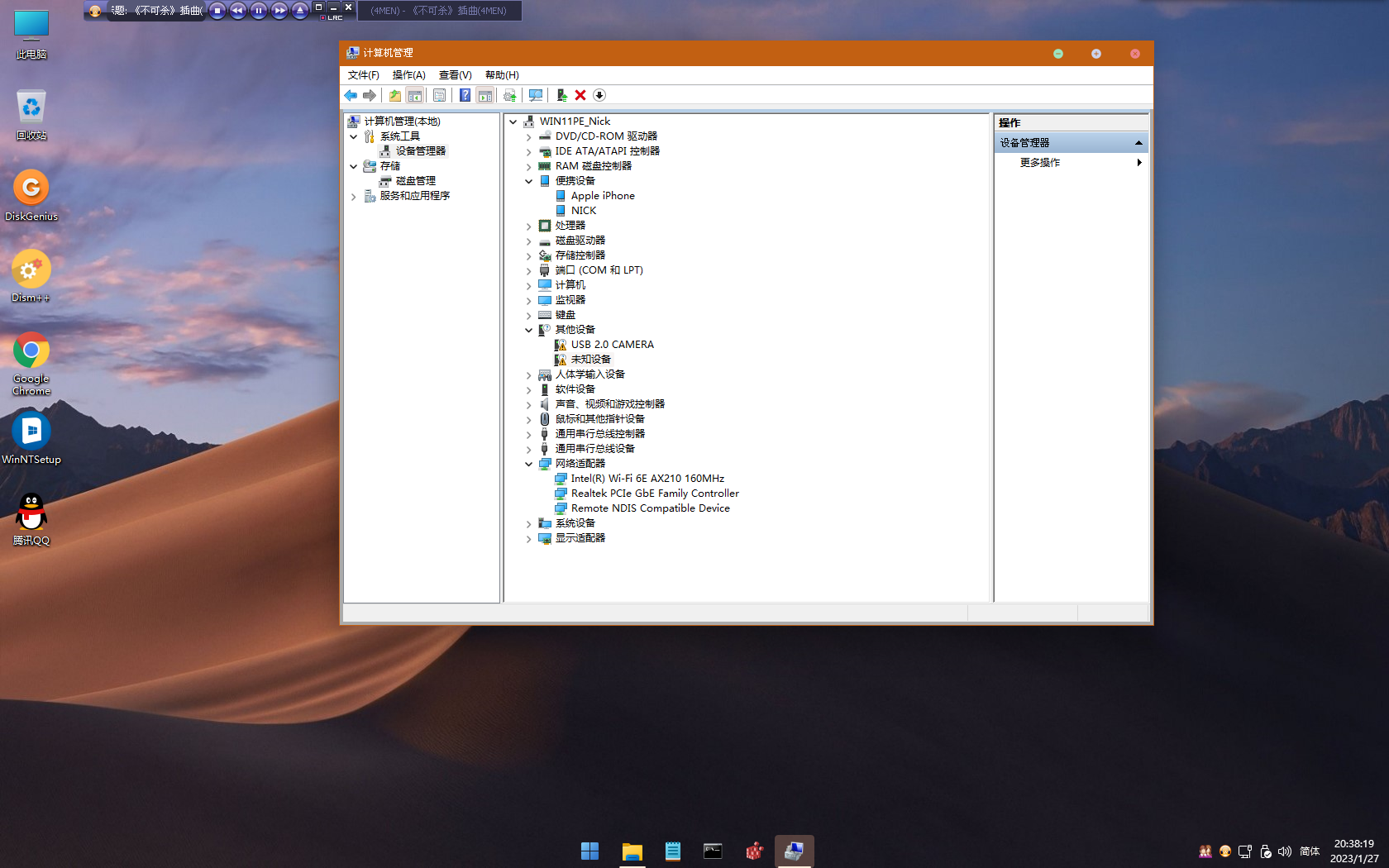
Task: Expand the DVD/CD-ROM 驱动器 node
Action: (x=529, y=136)
